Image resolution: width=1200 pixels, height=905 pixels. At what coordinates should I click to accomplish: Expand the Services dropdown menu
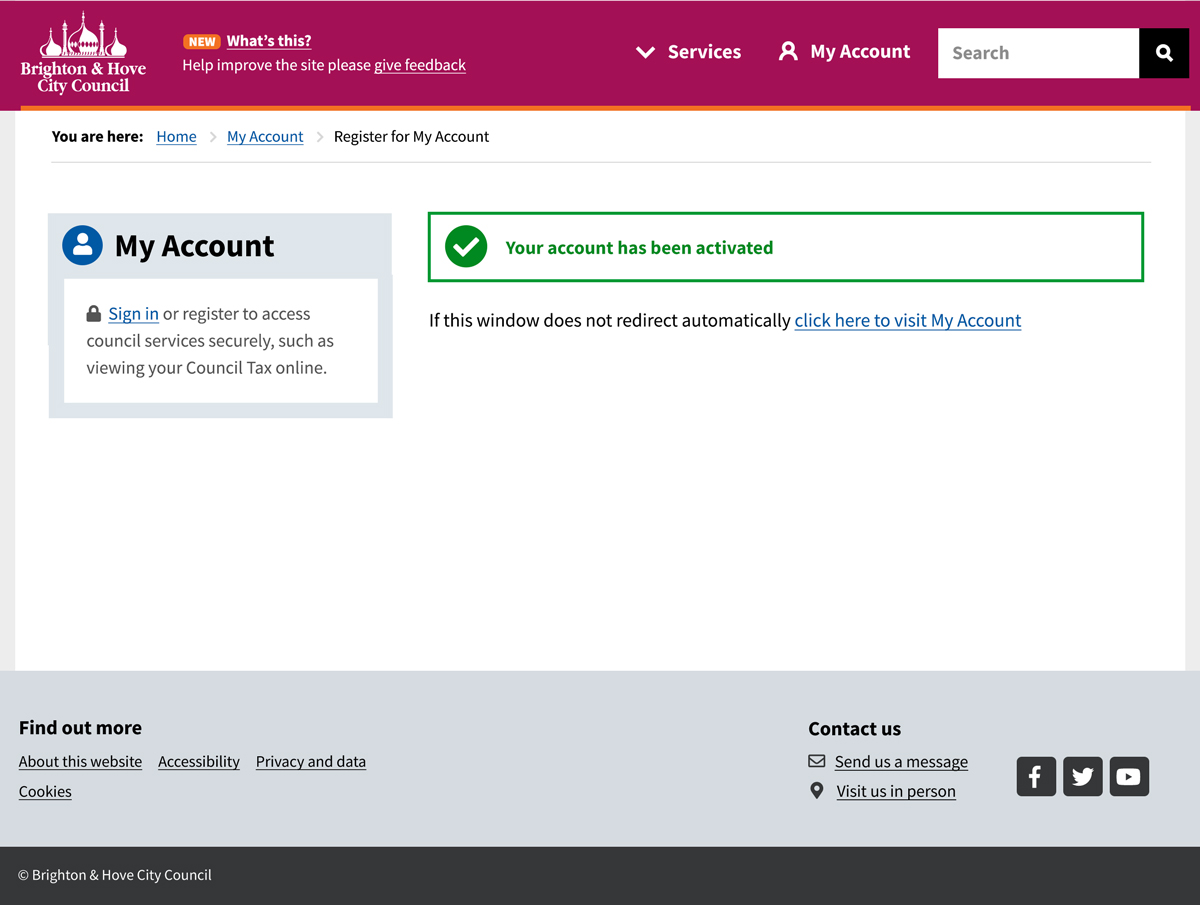(689, 52)
